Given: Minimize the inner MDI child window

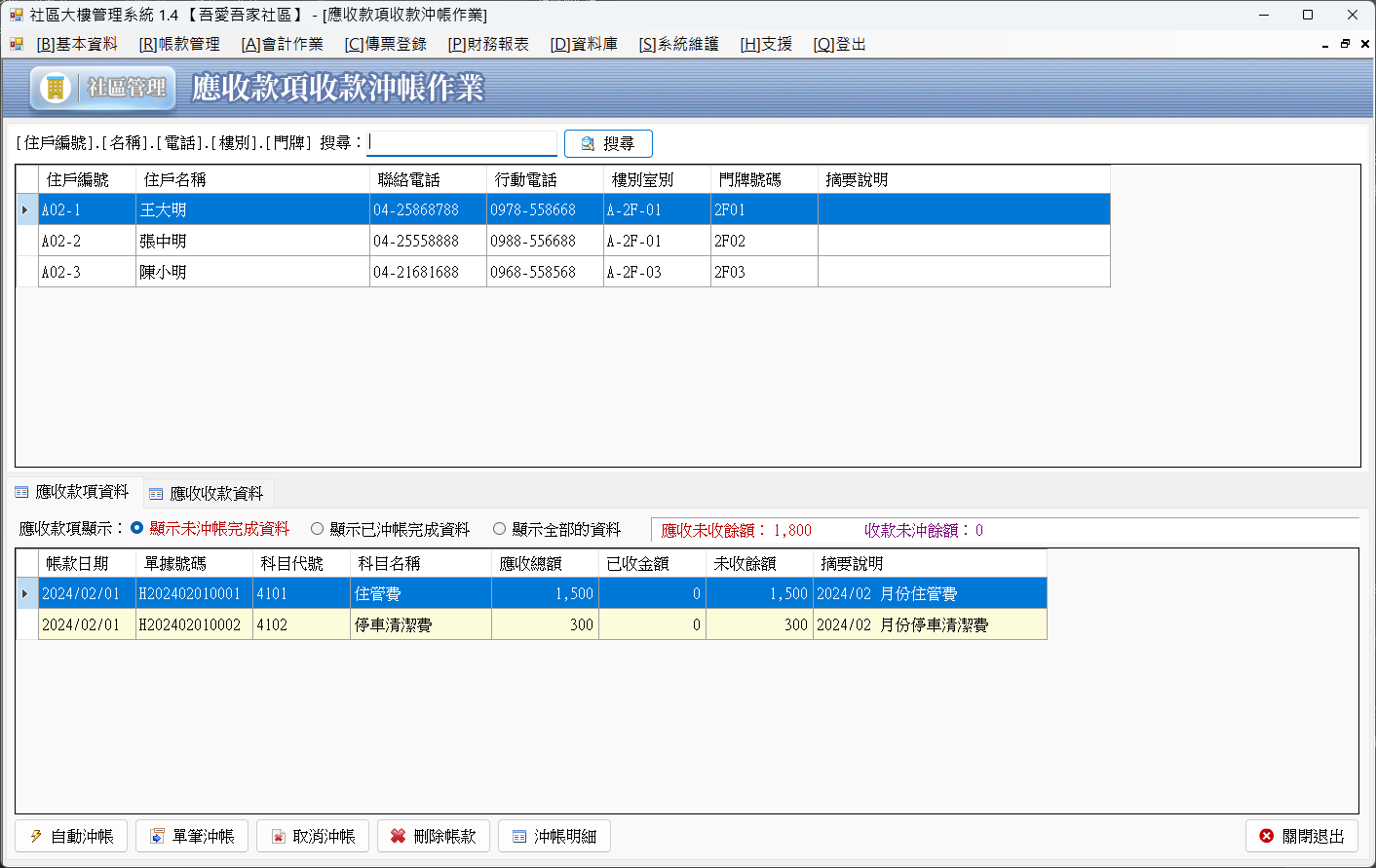Looking at the screenshot, I should 1325,45.
